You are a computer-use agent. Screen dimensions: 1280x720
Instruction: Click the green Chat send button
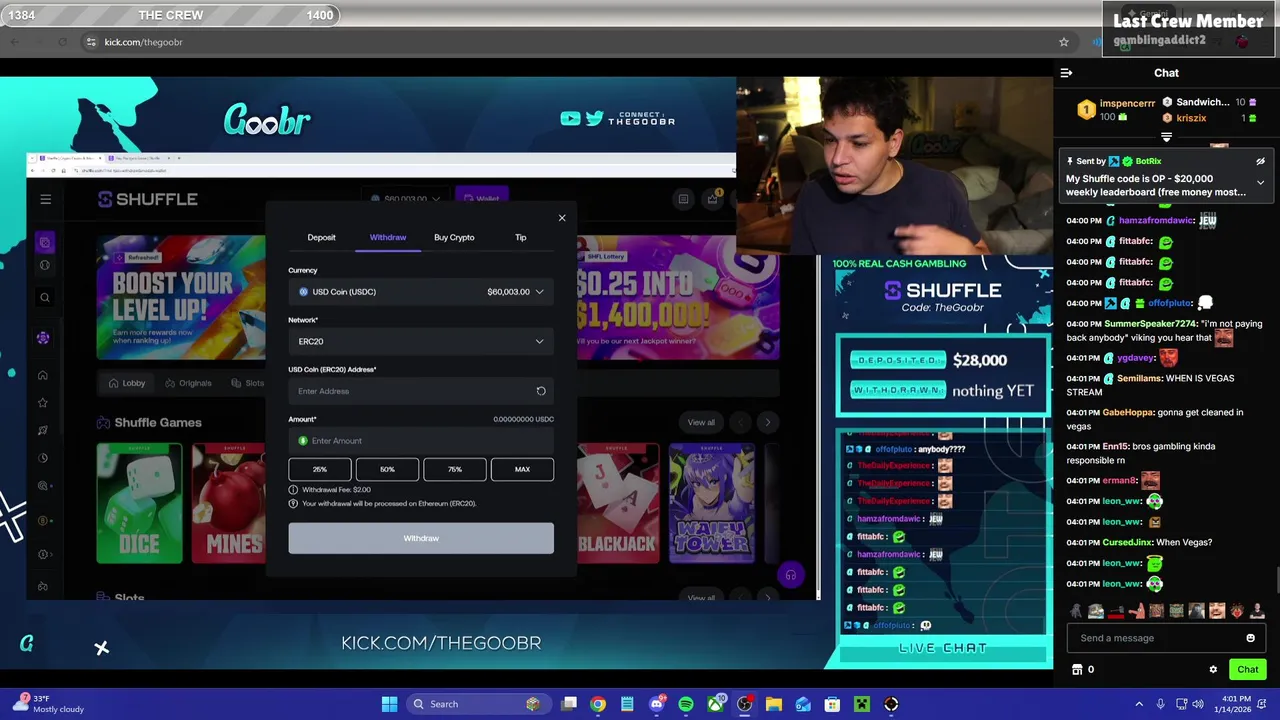pyautogui.click(x=1247, y=670)
